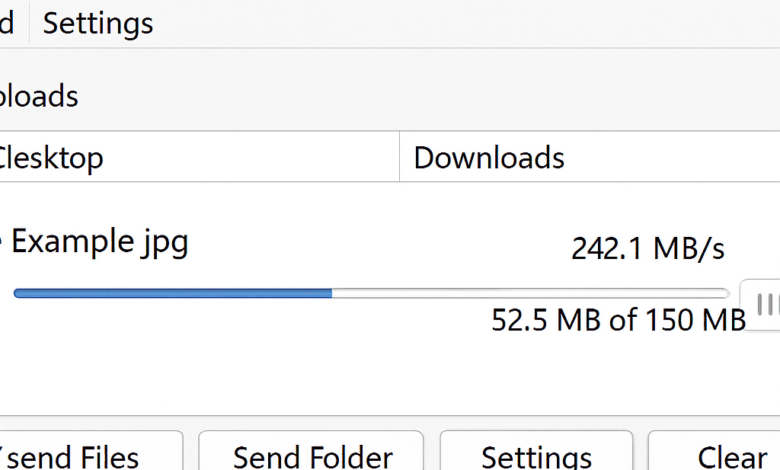The height and width of the screenshot is (470, 780).
Task: Click the file icon beside Example jpg
Action: (x=2, y=241)
